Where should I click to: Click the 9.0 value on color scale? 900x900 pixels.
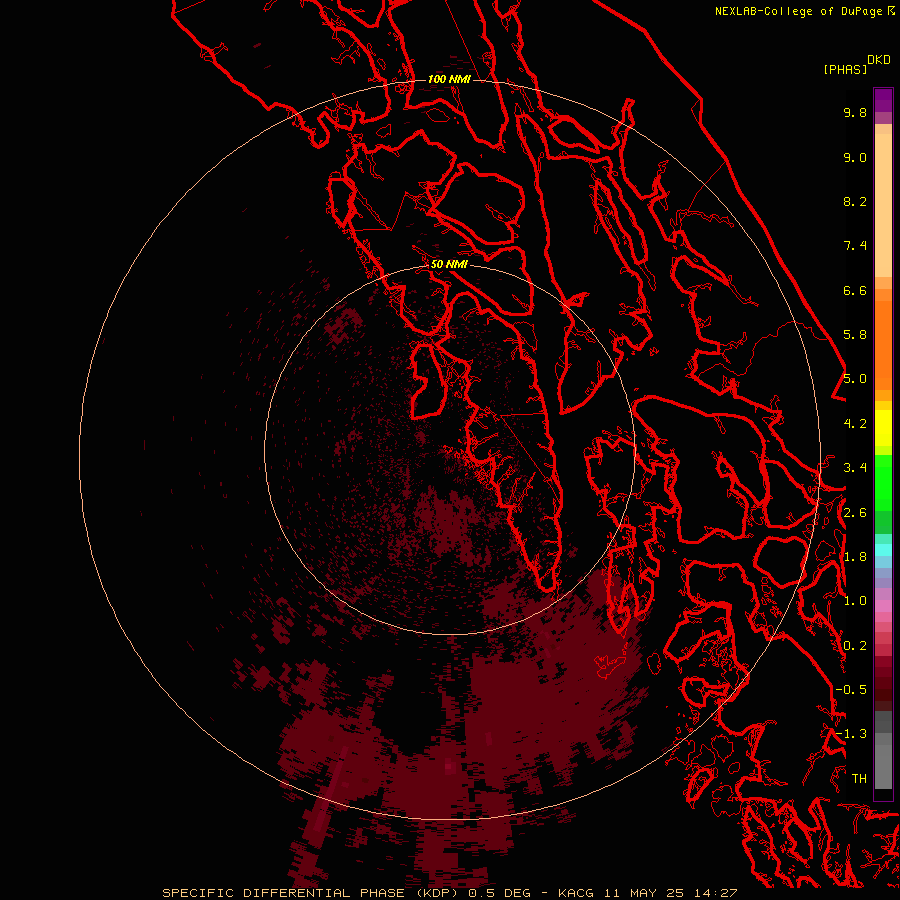pyautogui.click(x=855, y=157)
